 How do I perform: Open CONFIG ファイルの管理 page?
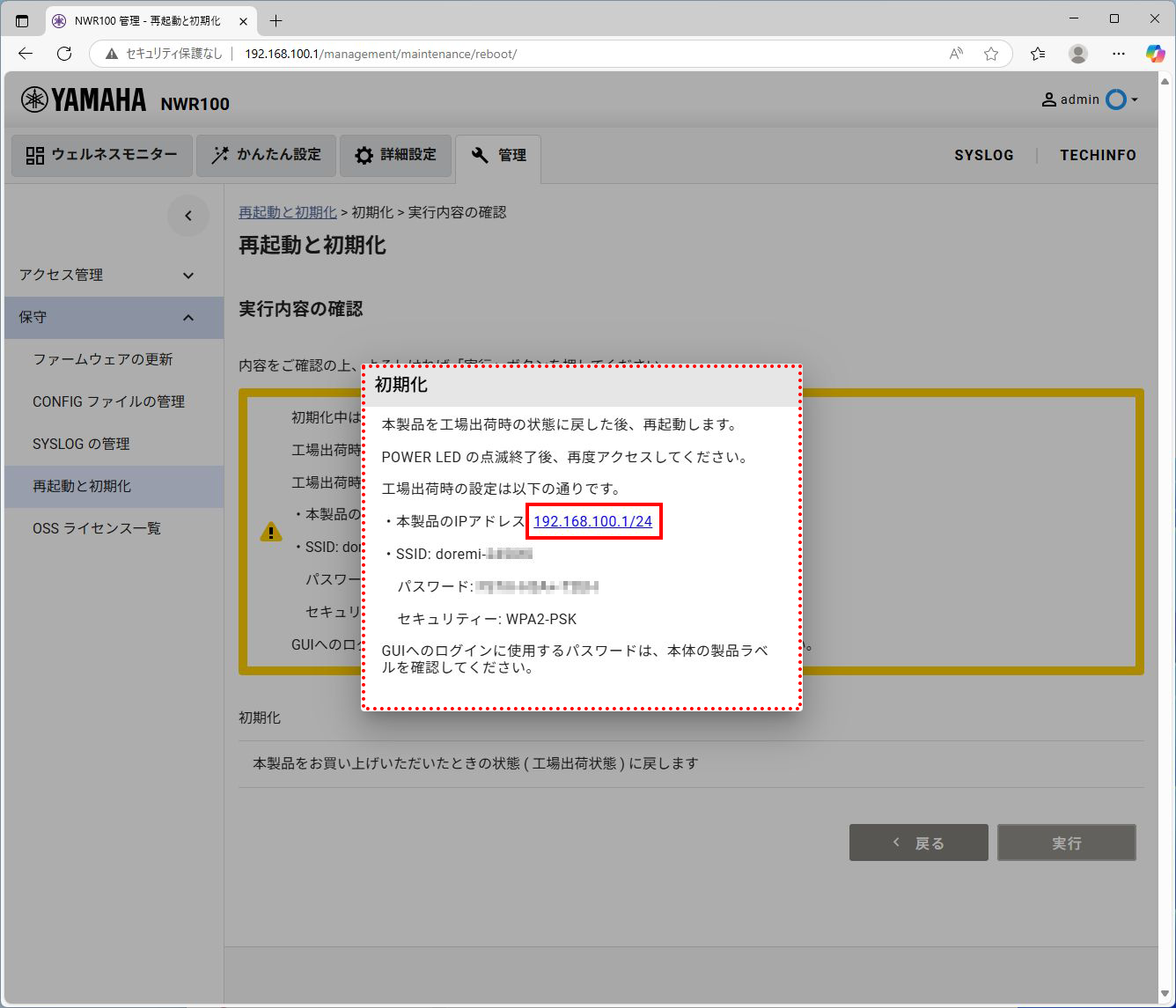(108, 401)
